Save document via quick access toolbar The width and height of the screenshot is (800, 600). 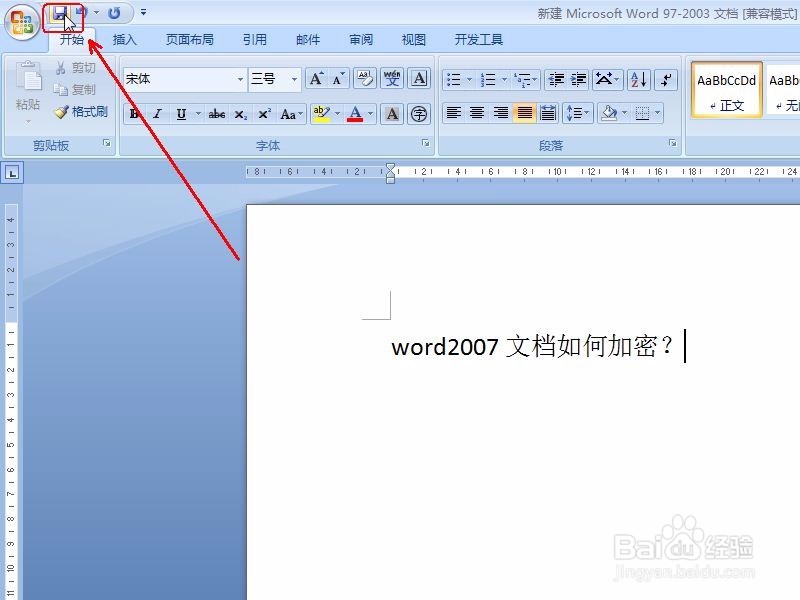60,13
